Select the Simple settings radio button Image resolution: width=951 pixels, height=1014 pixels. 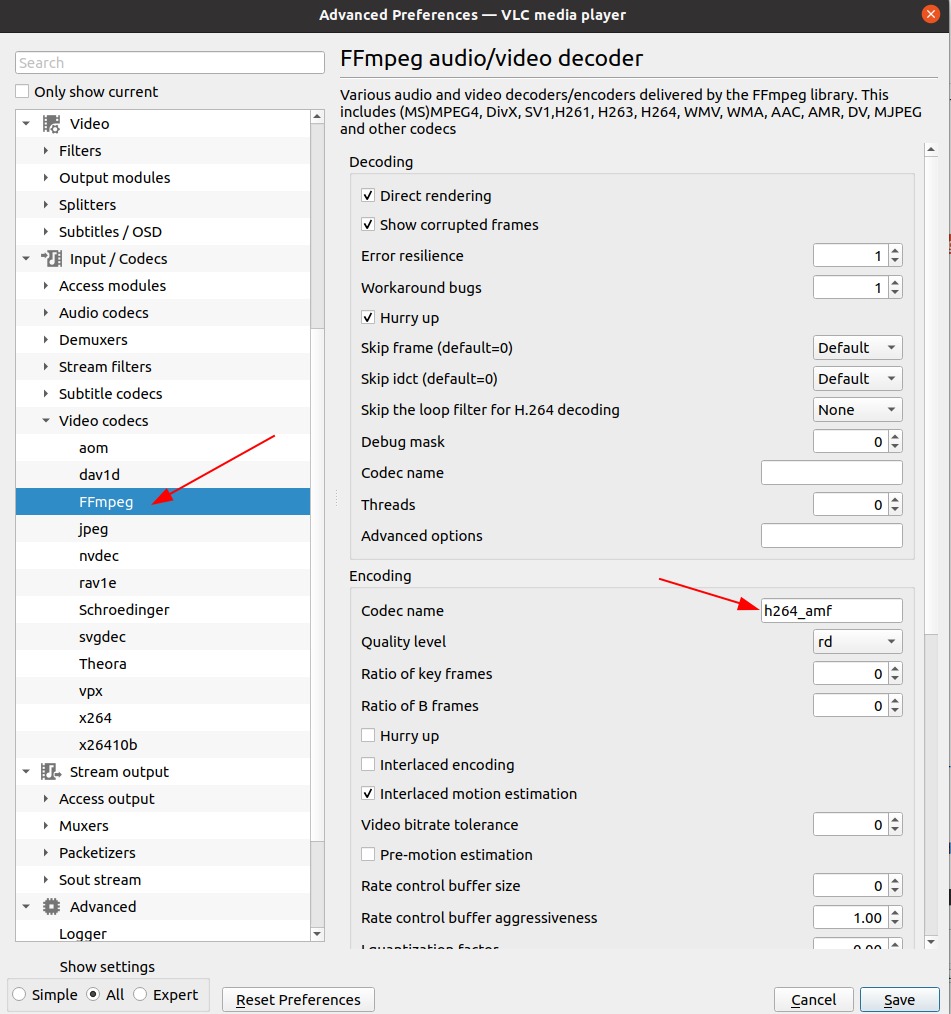click(19, 995)
